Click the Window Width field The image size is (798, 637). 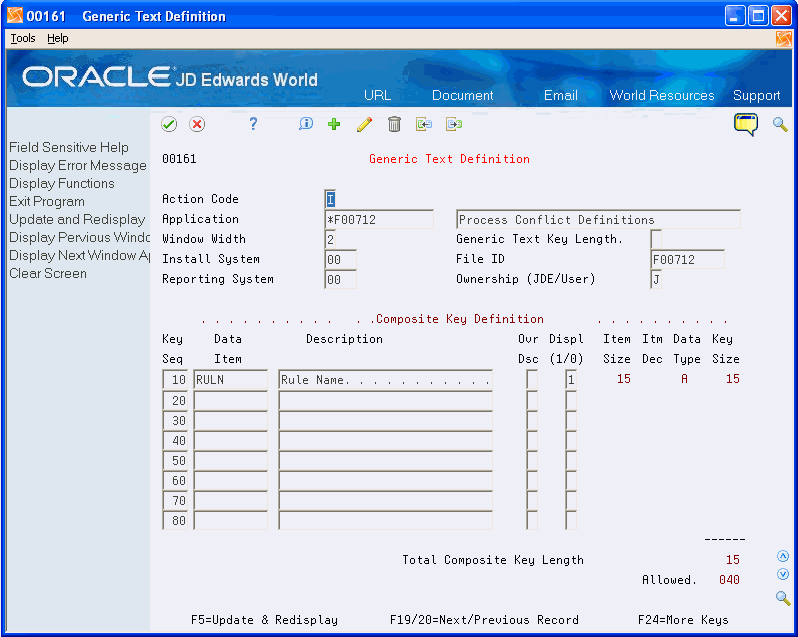point(330,239)
